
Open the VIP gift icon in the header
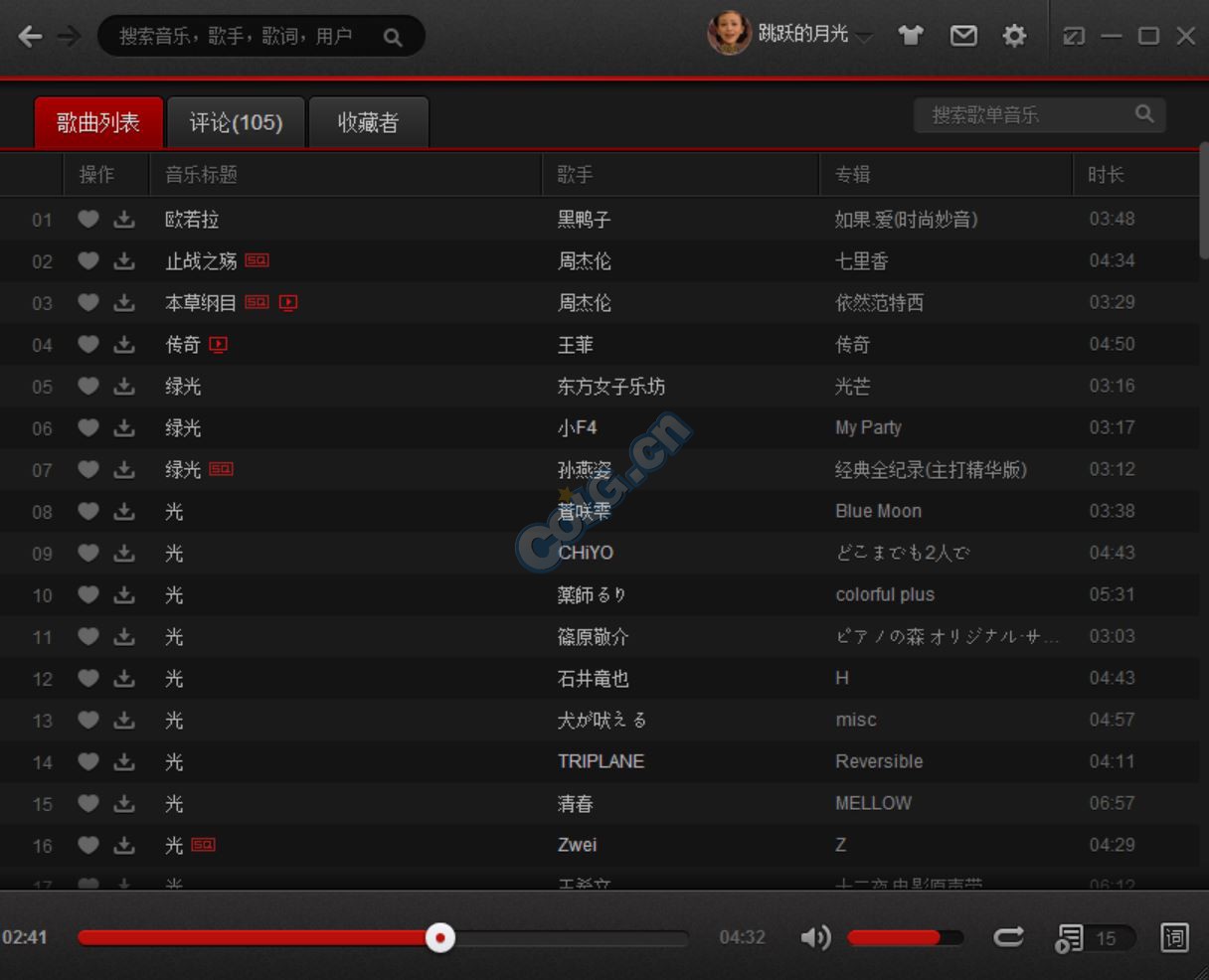pyautogui.click(x=913, y=35)
